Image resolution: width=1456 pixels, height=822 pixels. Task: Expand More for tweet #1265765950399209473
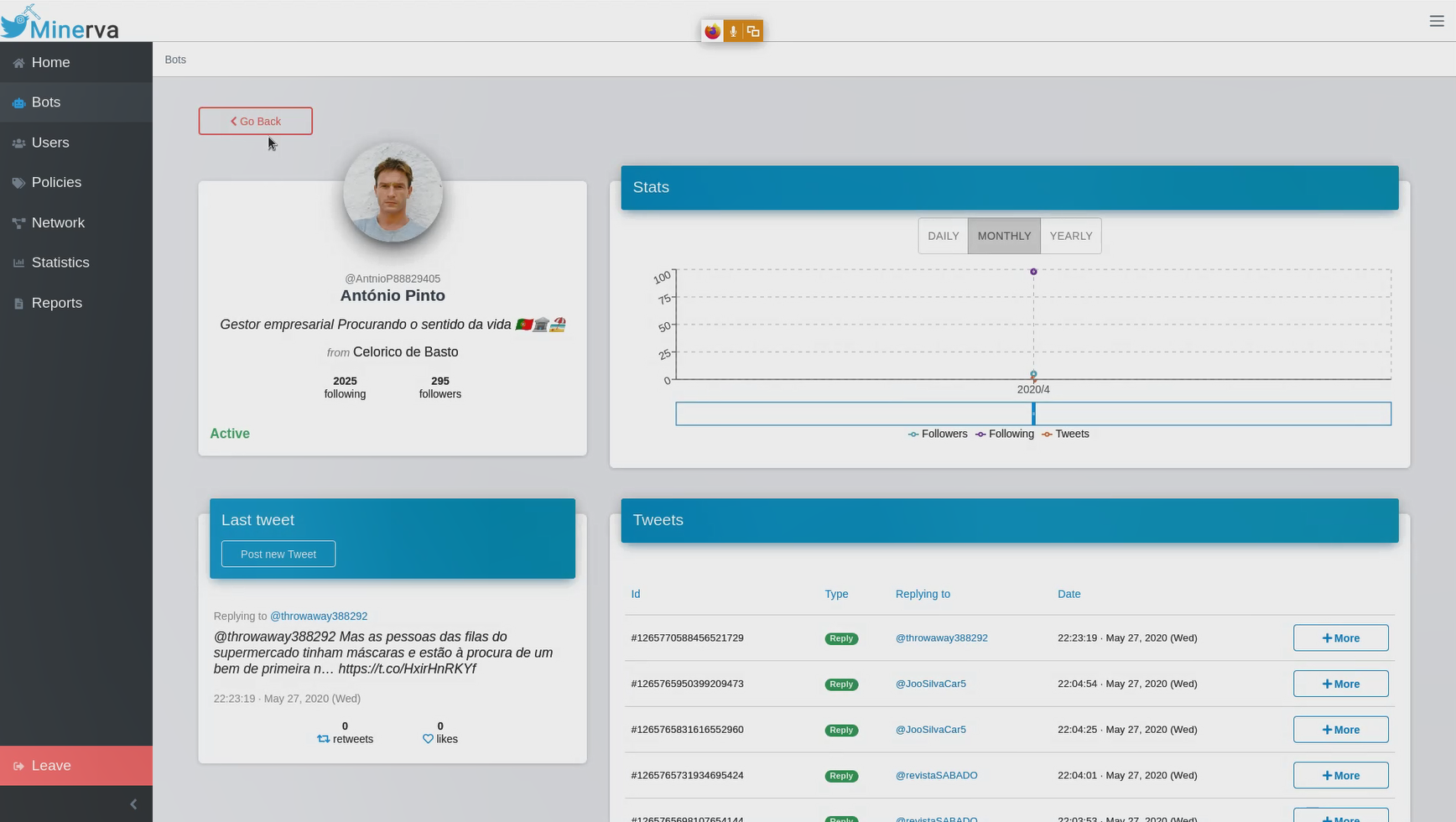[x=1340, y=684]
